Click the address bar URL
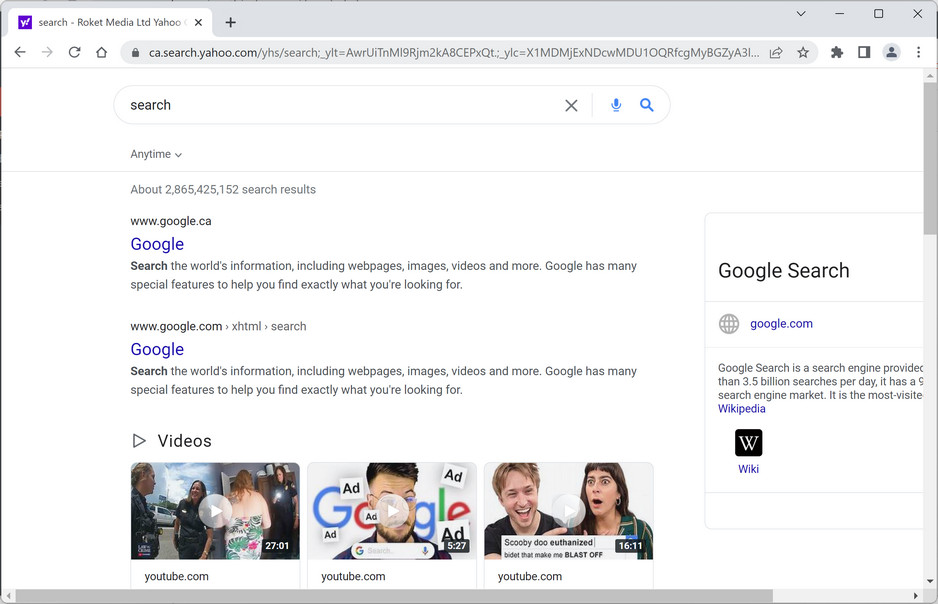 (454, 53)
